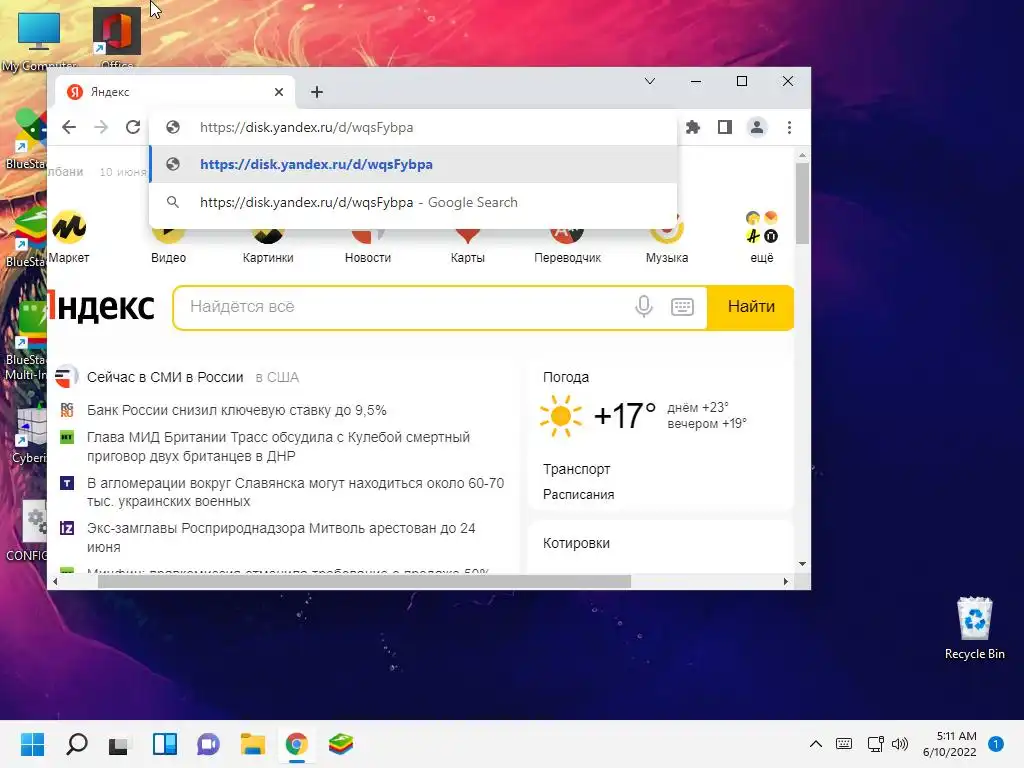Open the Переводчик service link

pyautogui.click(x=568, y=257)
